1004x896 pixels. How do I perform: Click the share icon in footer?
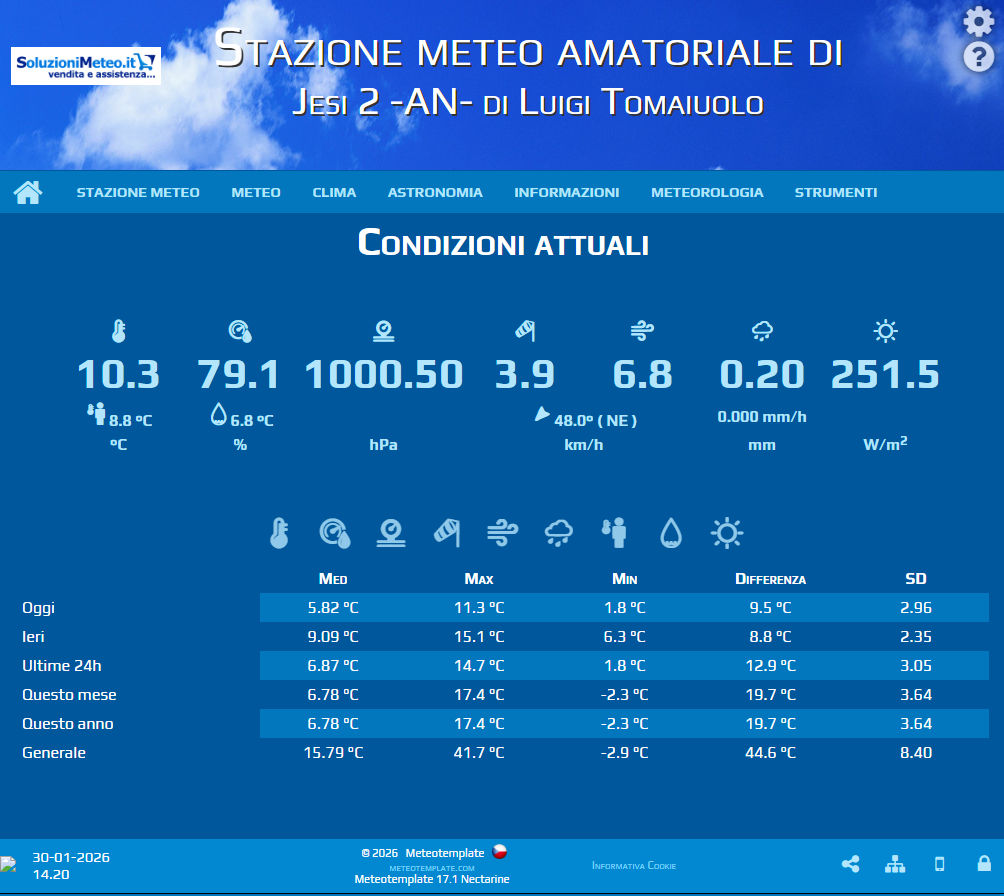click(851, 864)
